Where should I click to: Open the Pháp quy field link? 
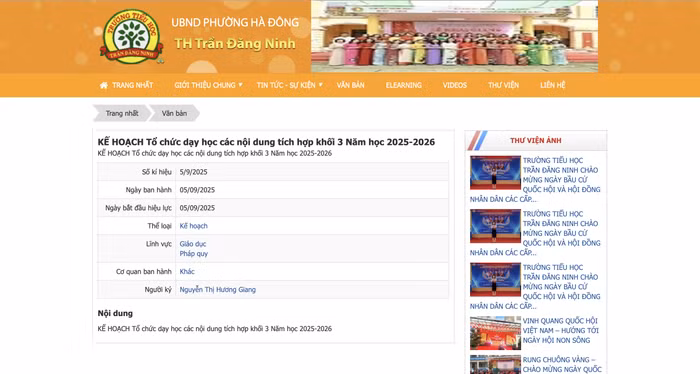[x=193, y=253]
